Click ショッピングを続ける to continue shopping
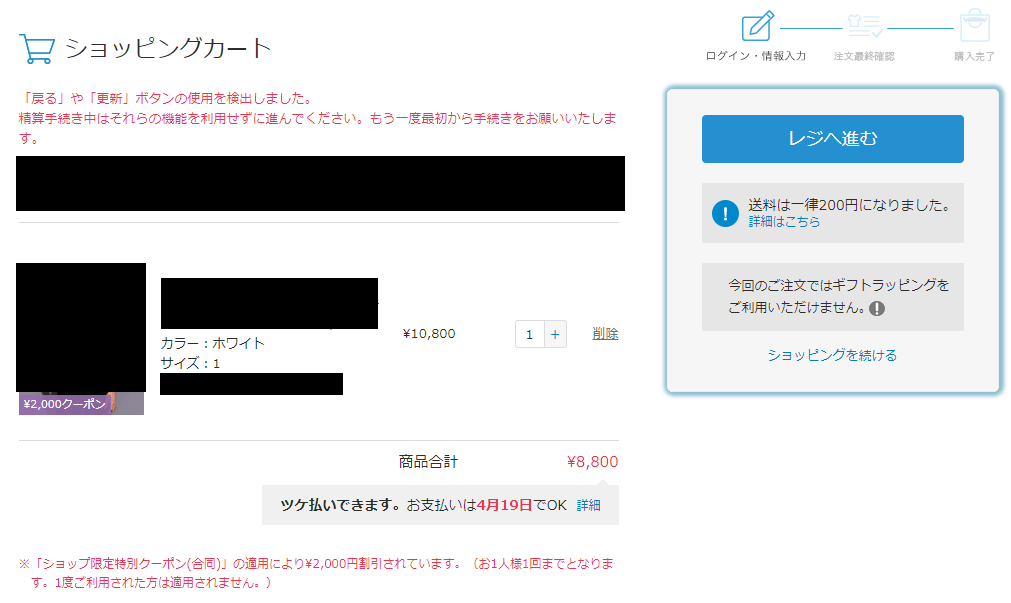The image size is (1011, 603). (832, 355)
